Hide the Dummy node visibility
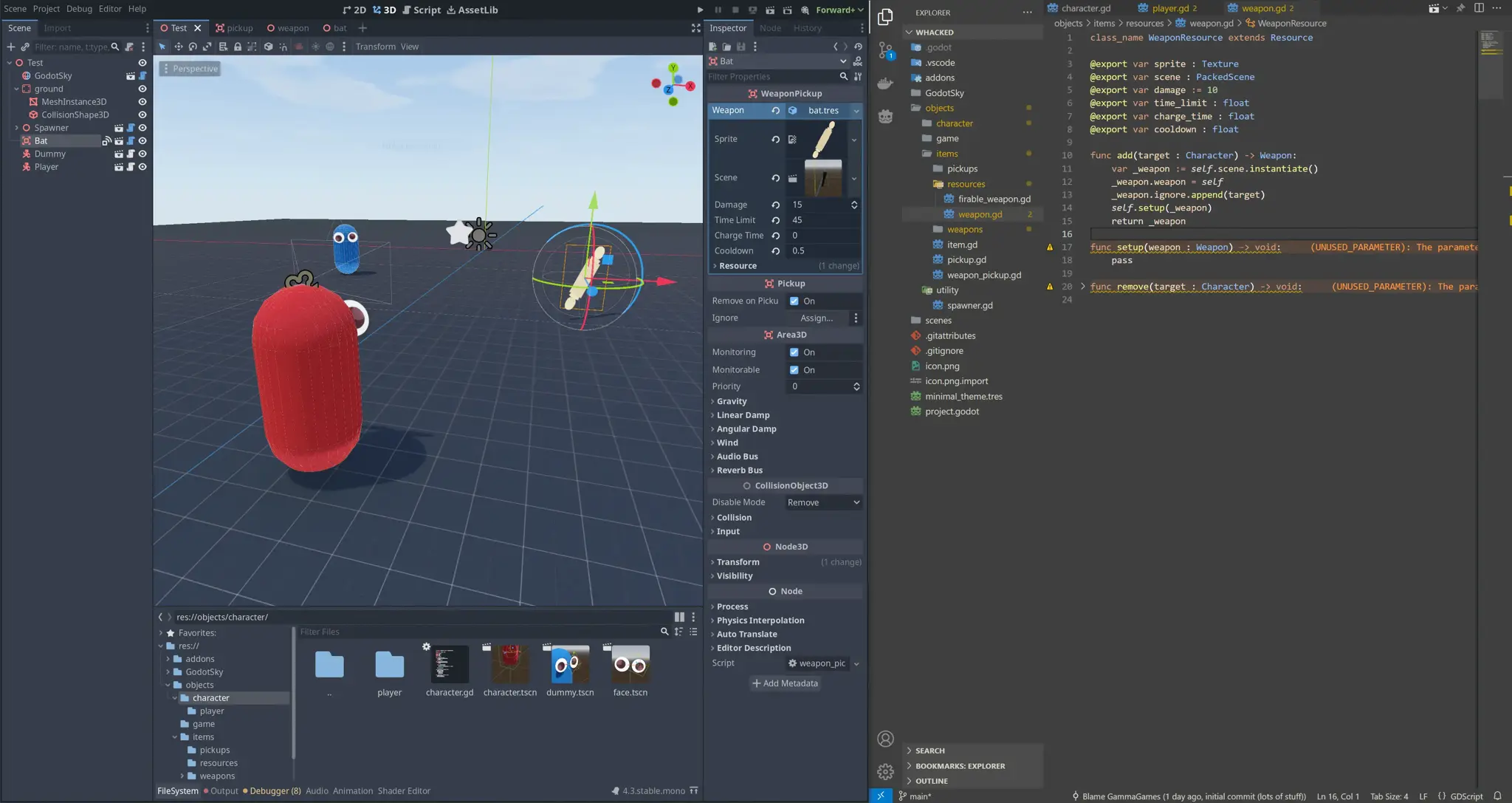 [x=142, y=154]
